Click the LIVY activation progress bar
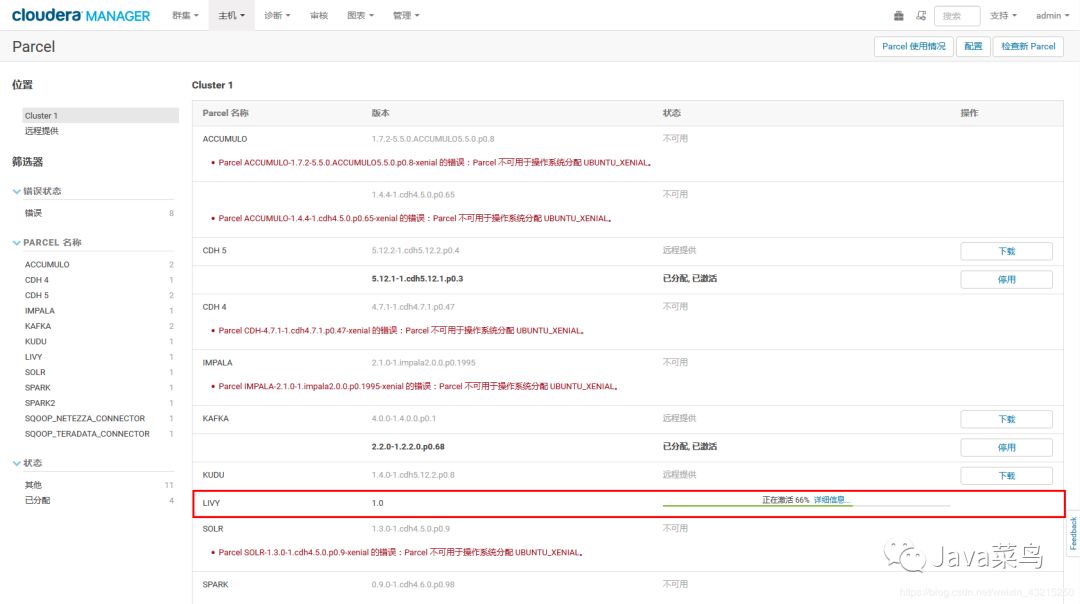This screenshot has height=604, width=1080. 806,506
